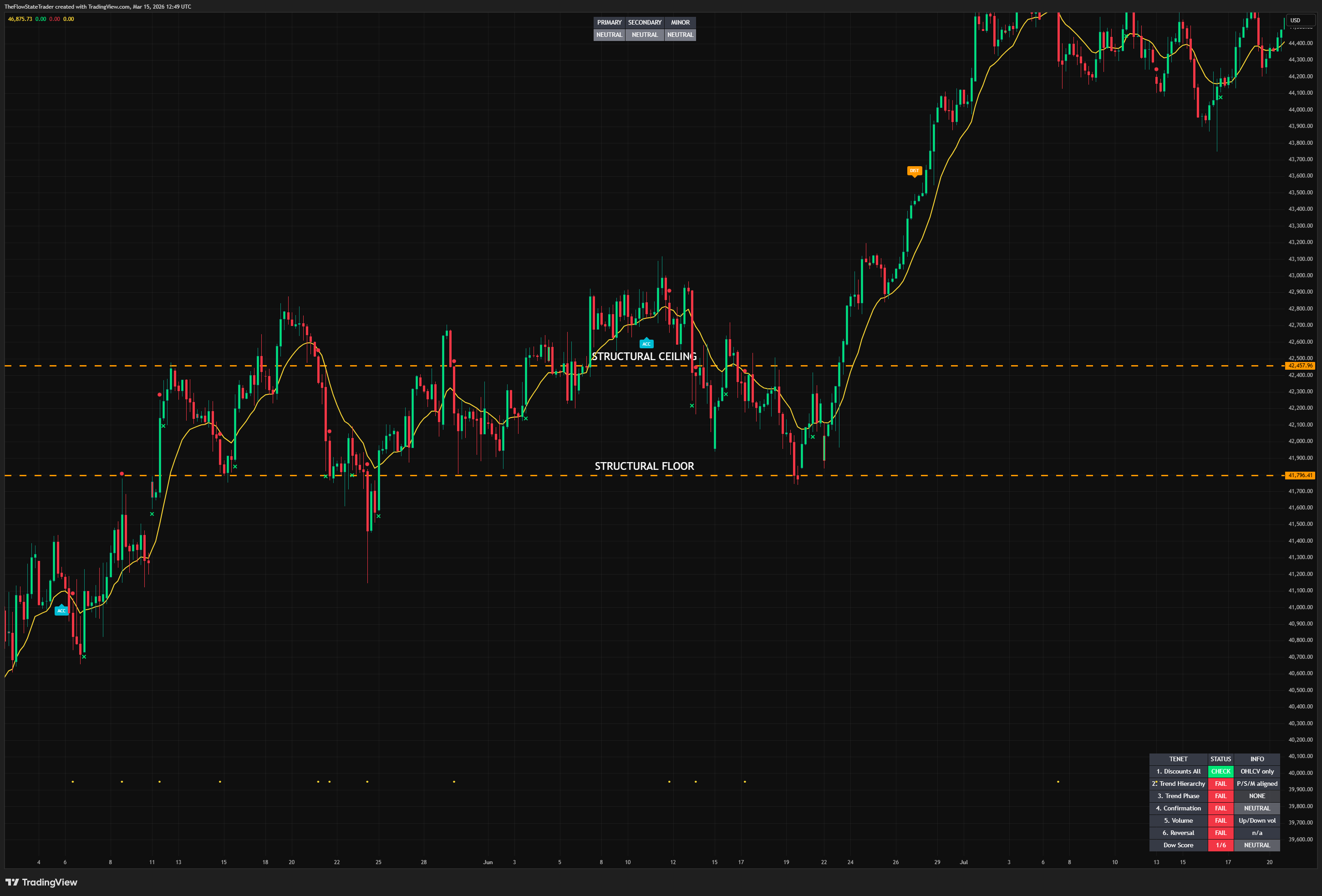
Task: Click the red 1/6 score cell
Action: (1221, 845)
